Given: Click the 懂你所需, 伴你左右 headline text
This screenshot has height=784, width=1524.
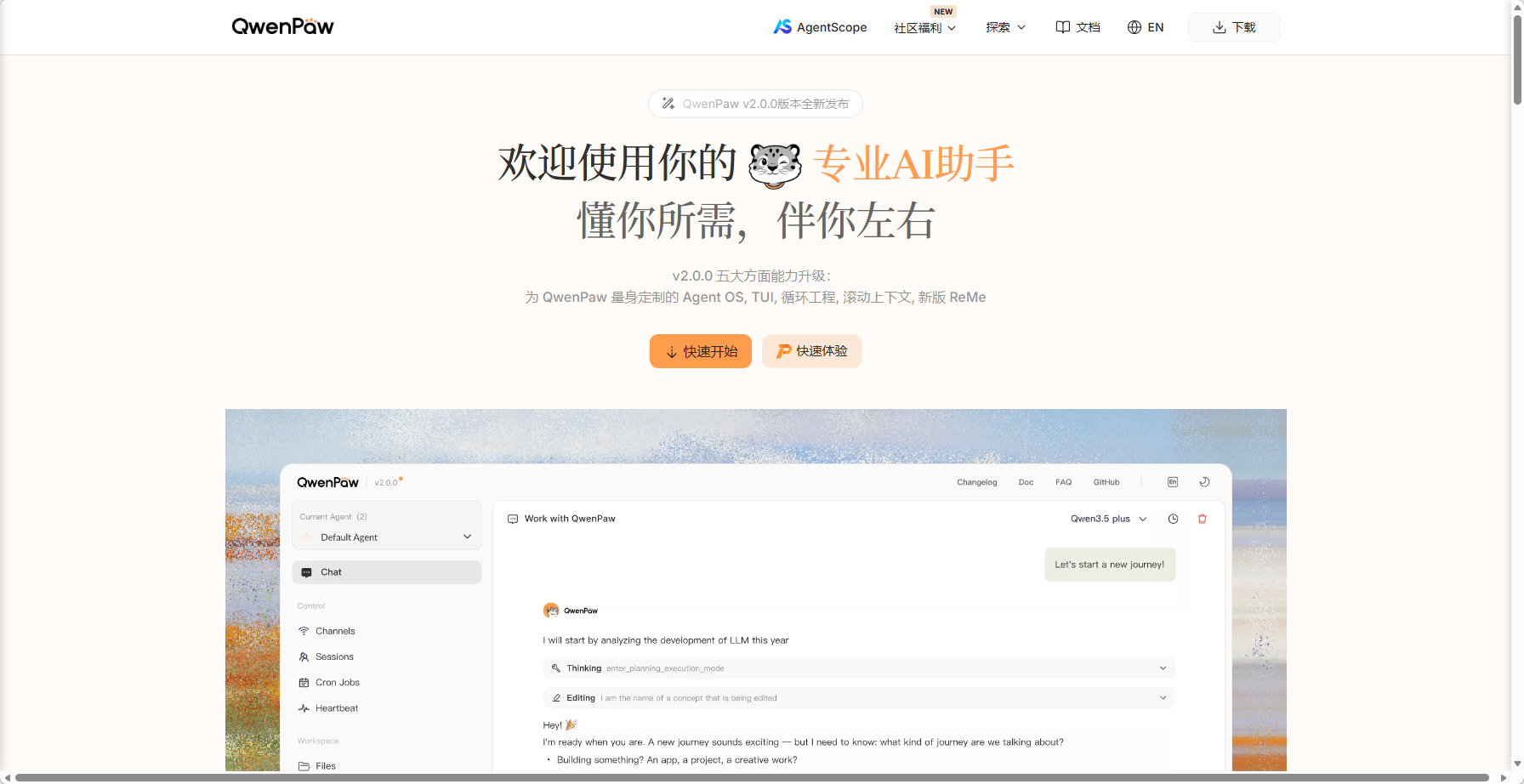Looking at the screenshot, I should (x=756, y=221).
